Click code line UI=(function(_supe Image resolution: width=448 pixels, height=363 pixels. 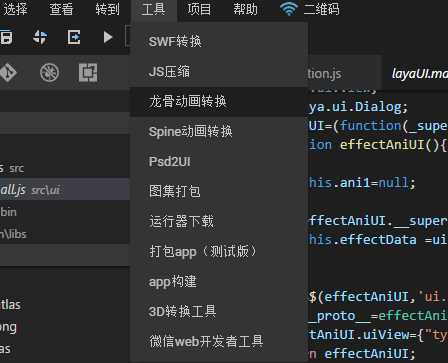[x=378, y=126]
